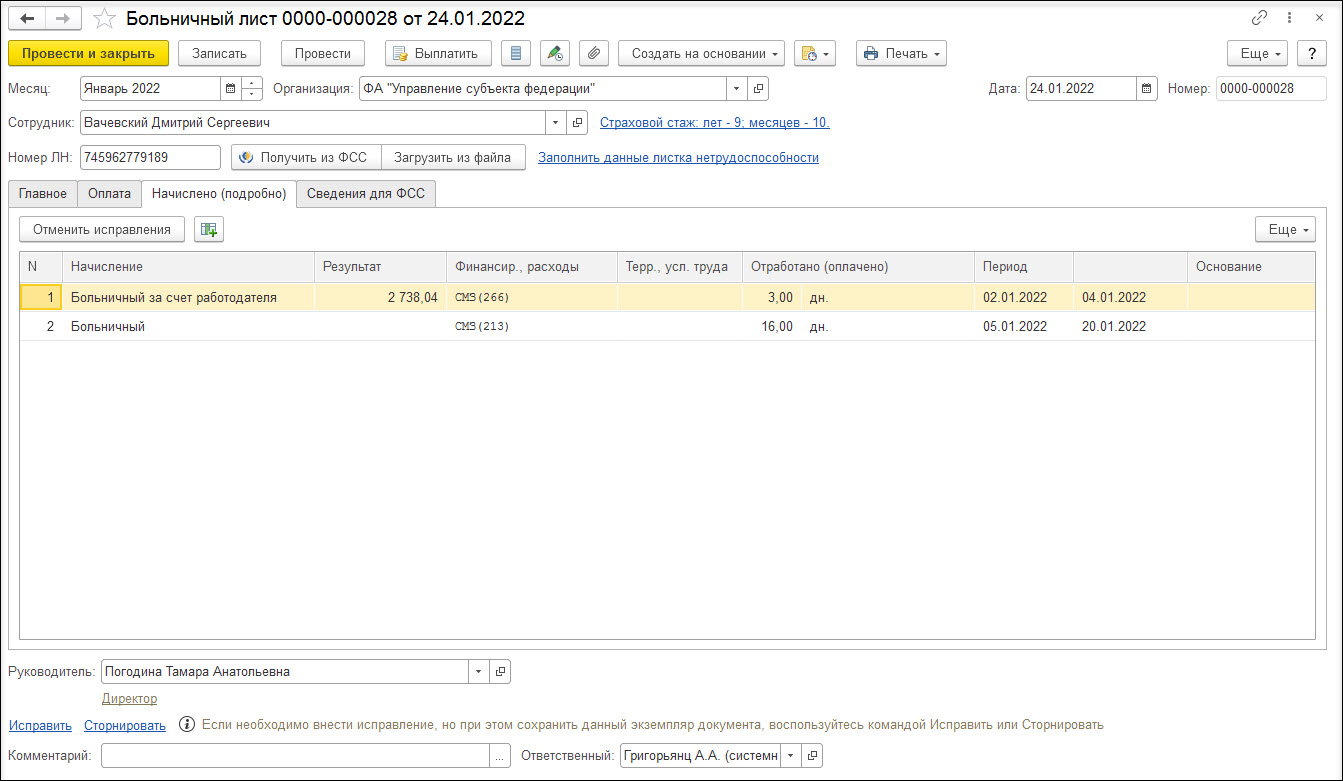Click Директор position link

[129, 699]
